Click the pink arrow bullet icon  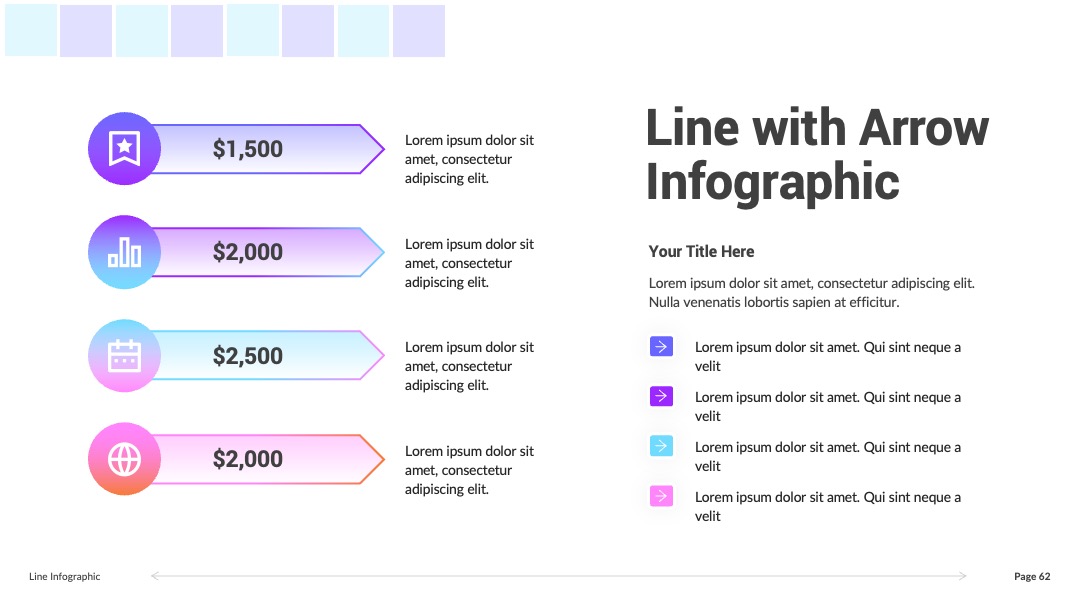661,496
